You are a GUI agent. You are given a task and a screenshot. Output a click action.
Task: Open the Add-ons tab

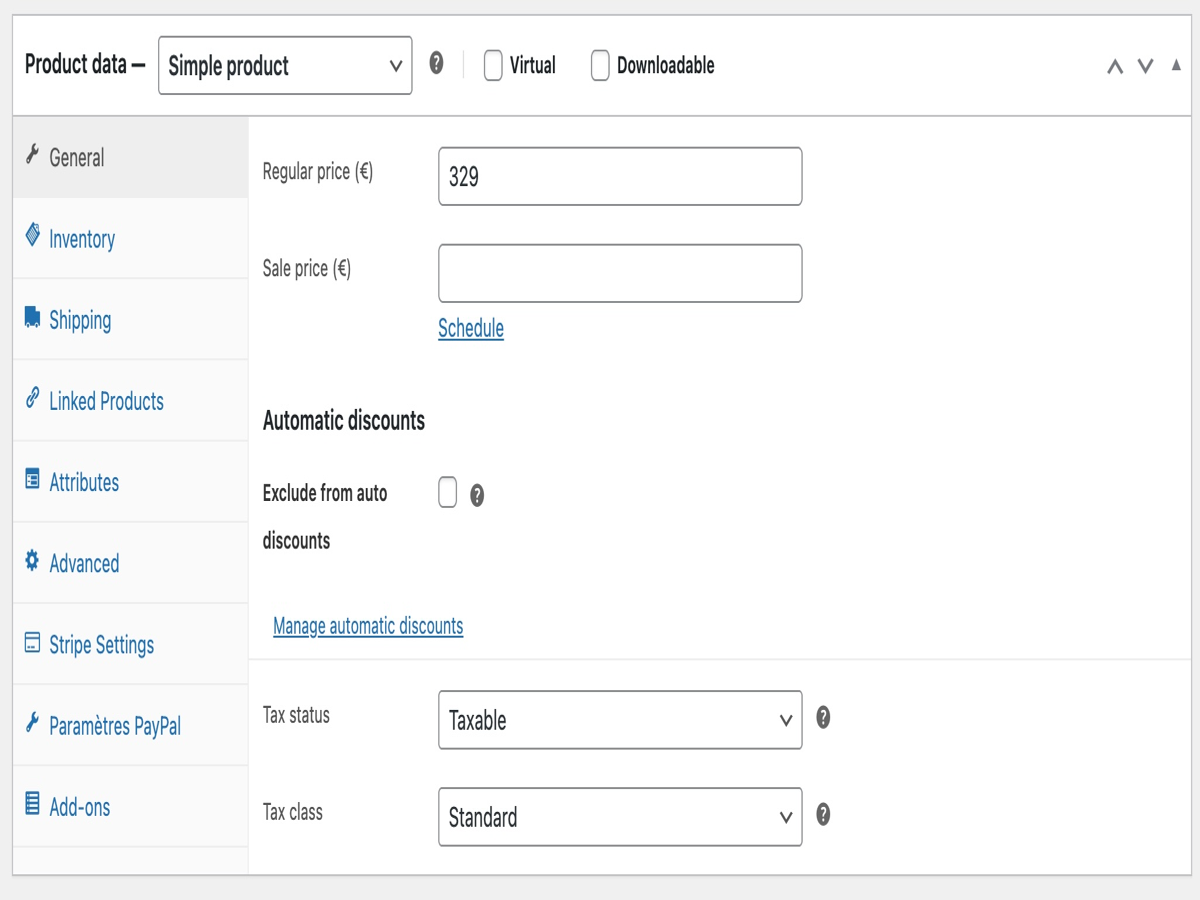[80, 806]
